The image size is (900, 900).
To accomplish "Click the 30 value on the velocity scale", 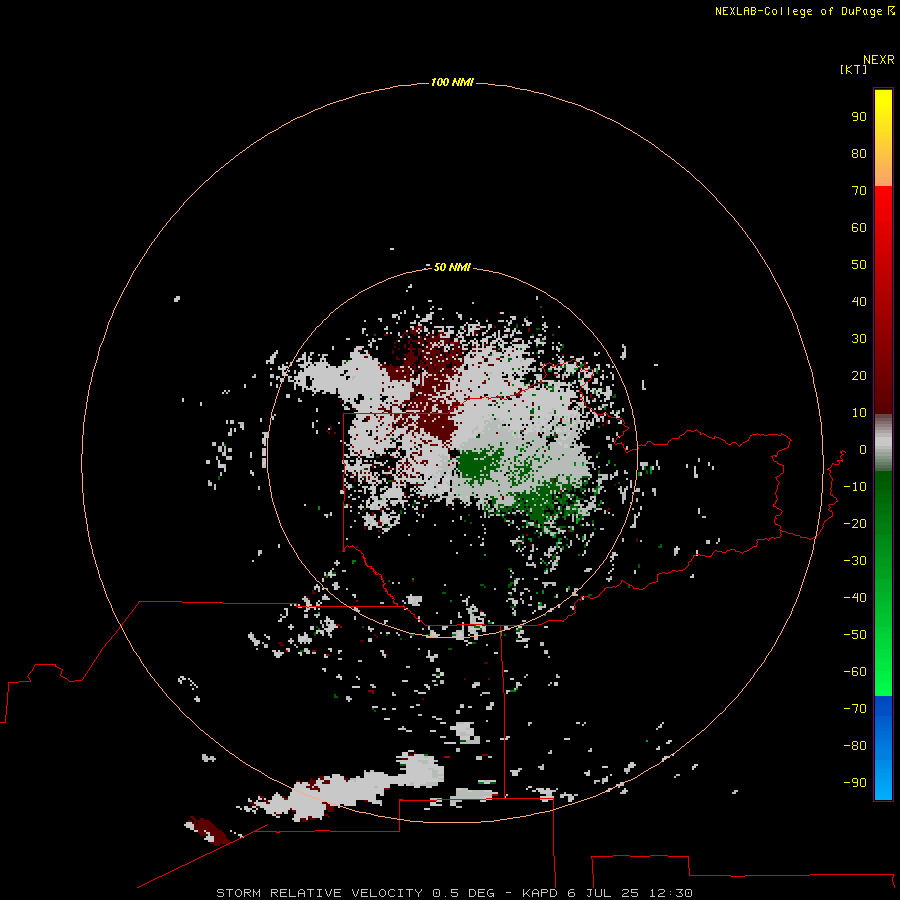I will pyautogui.click(x=859, y=339).
